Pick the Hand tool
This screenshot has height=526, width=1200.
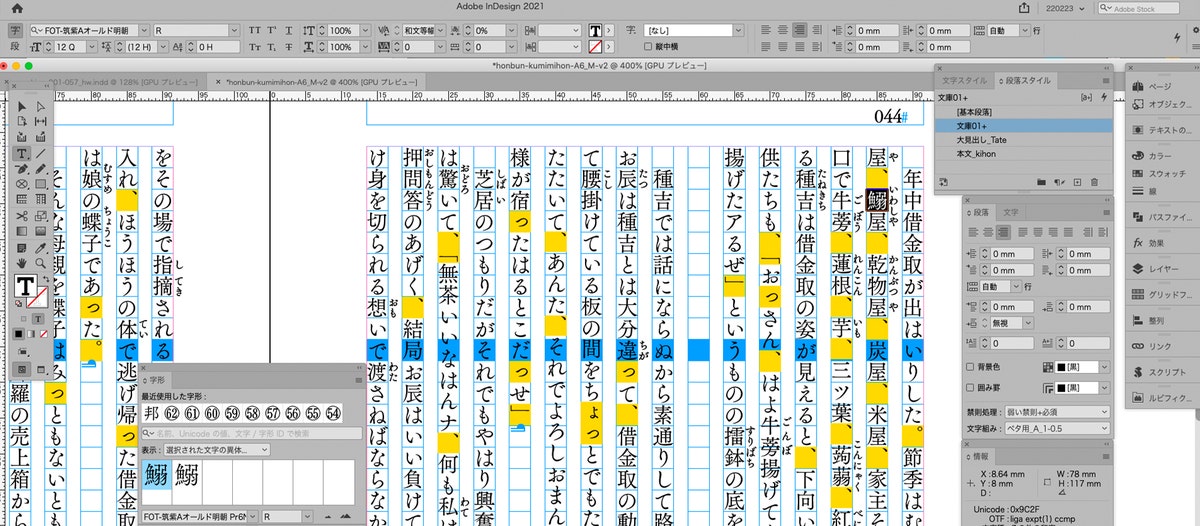click(22, 264)
